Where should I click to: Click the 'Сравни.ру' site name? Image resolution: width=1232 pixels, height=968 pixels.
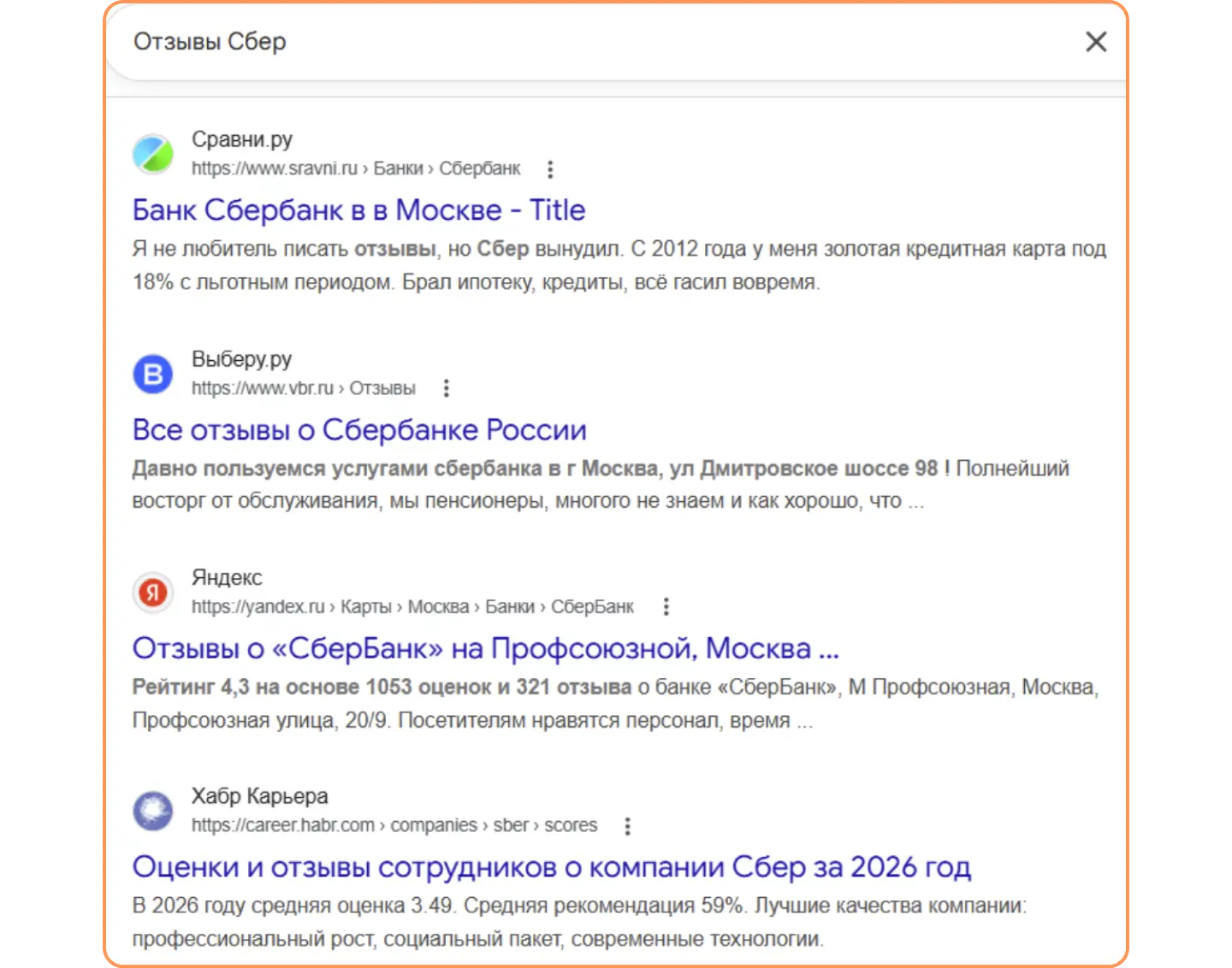(242, 139)
